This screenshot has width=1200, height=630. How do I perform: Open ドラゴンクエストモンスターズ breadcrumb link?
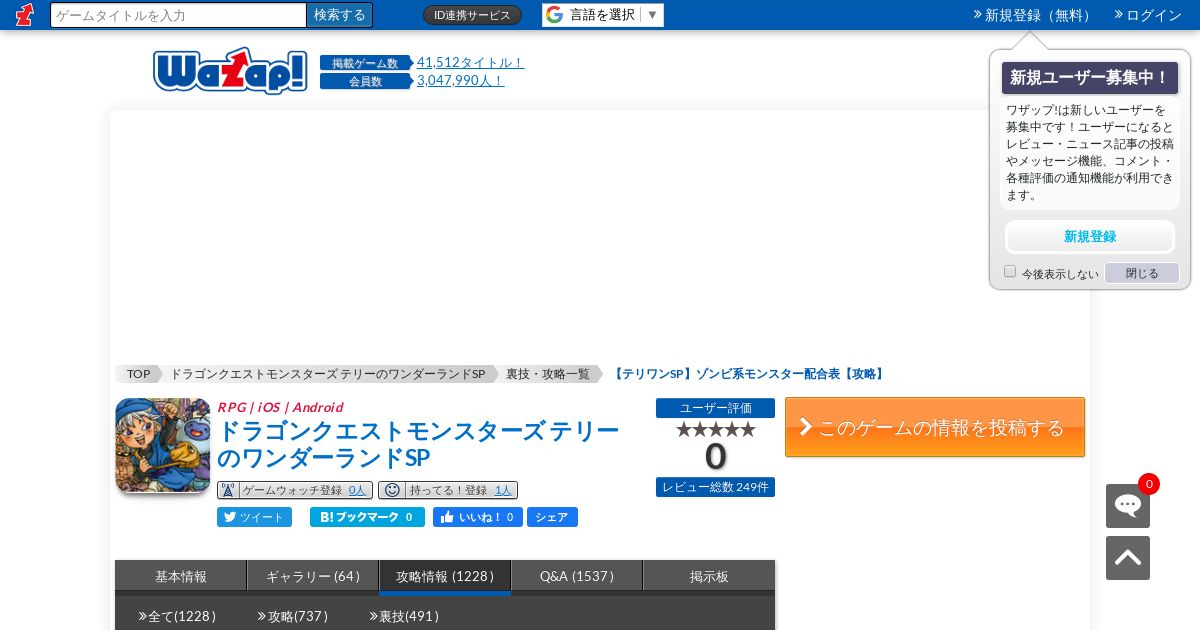tap(327, 374)
